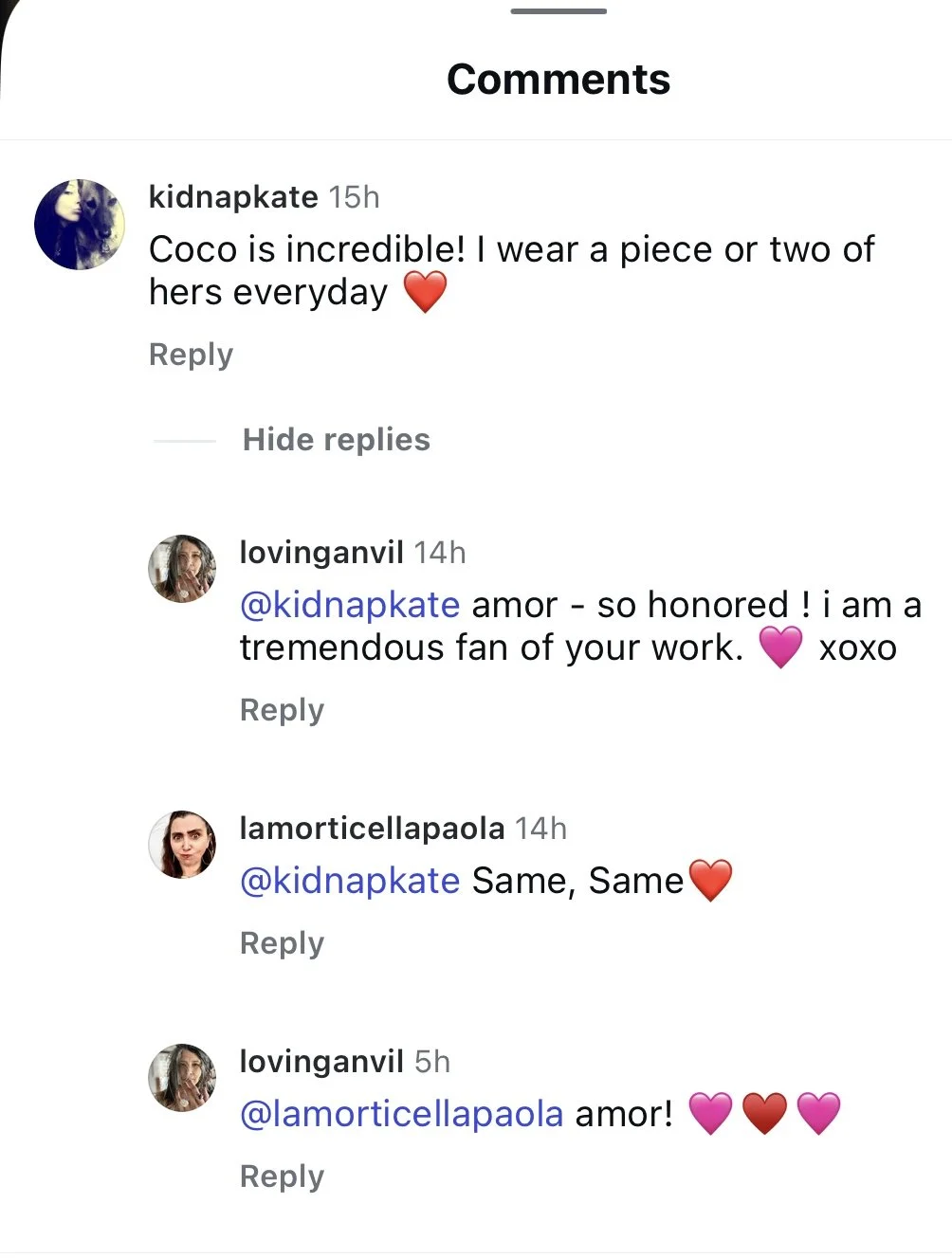Reply to kidnapkate's comment
The height and width of the screenshot is (1258, 952).
coord(191,355)
